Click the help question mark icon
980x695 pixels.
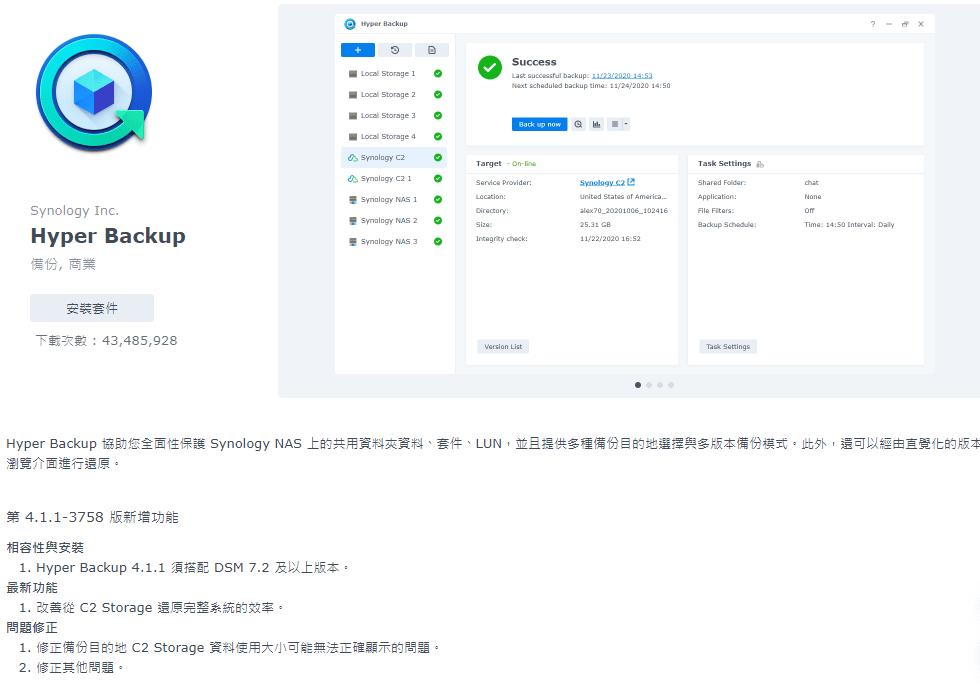pos(873,24)
